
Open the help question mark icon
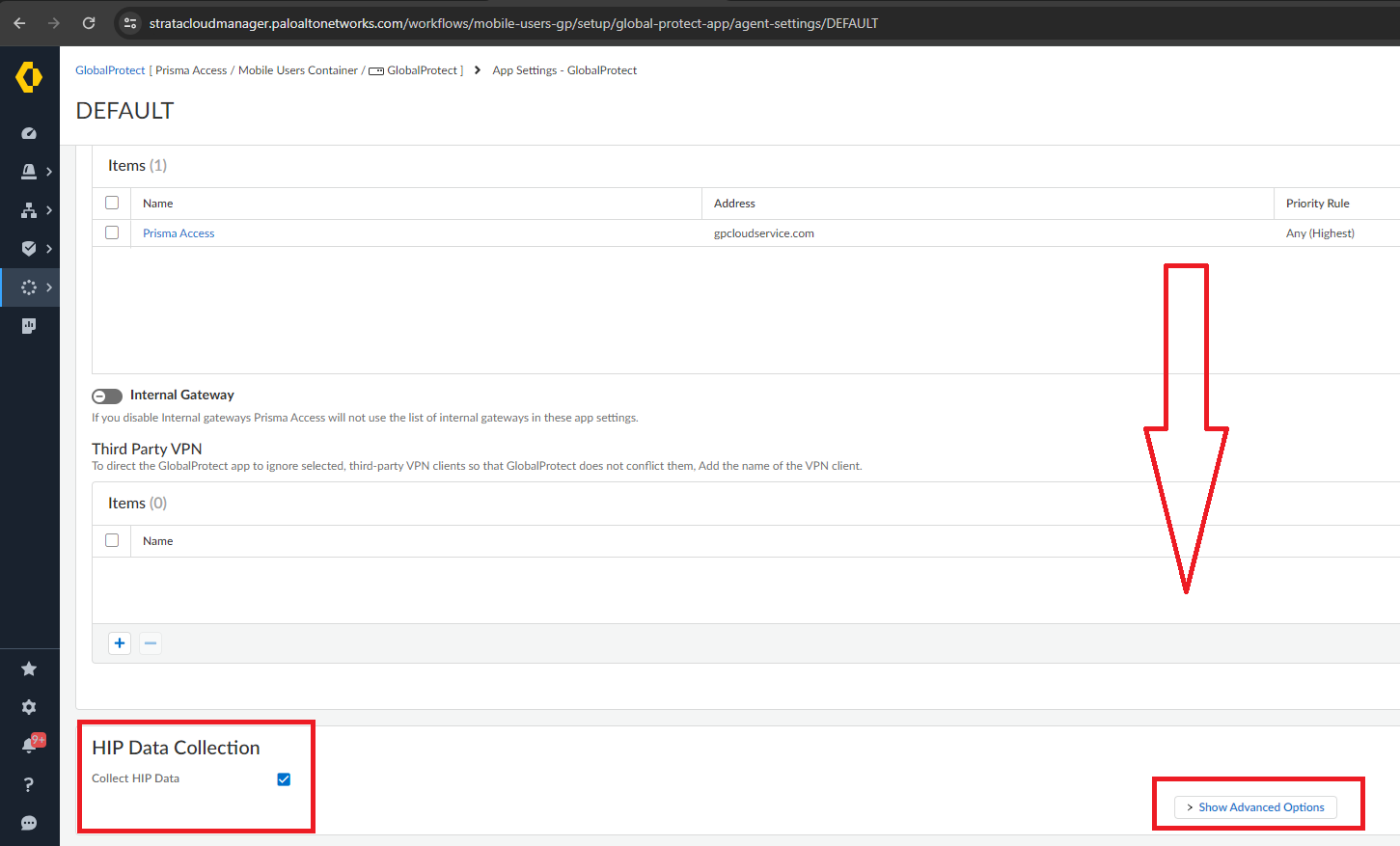[x=29, y=784]
